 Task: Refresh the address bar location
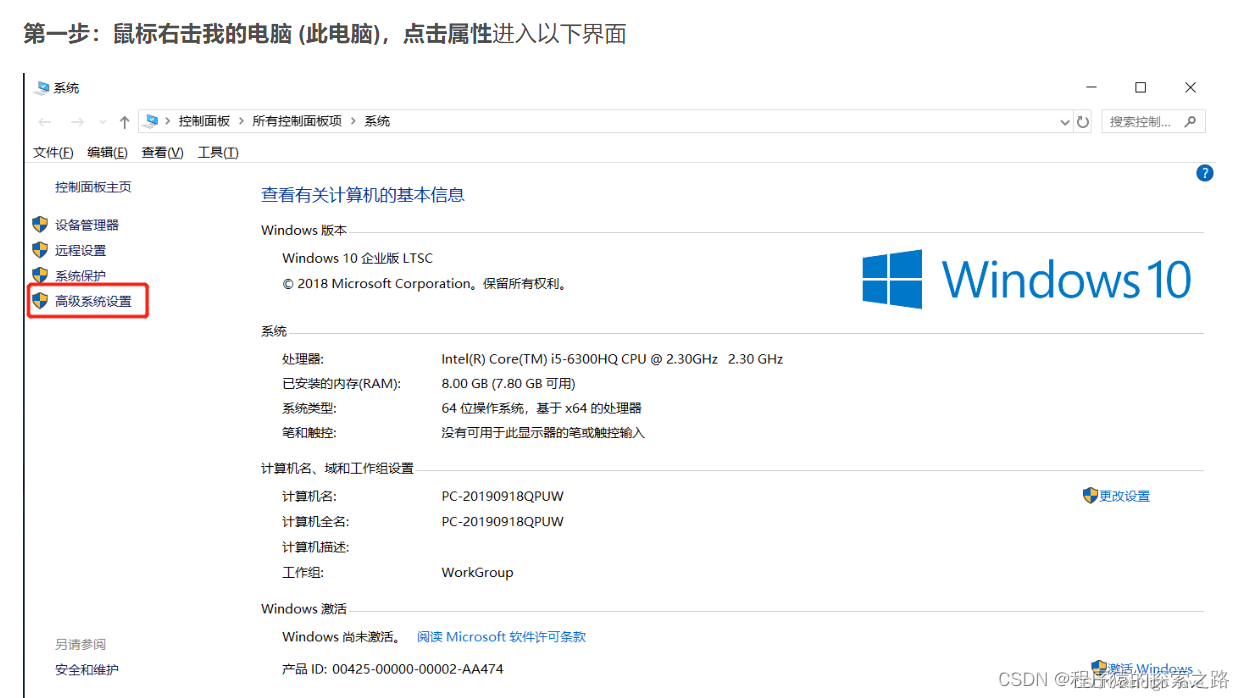[1083, 122]
